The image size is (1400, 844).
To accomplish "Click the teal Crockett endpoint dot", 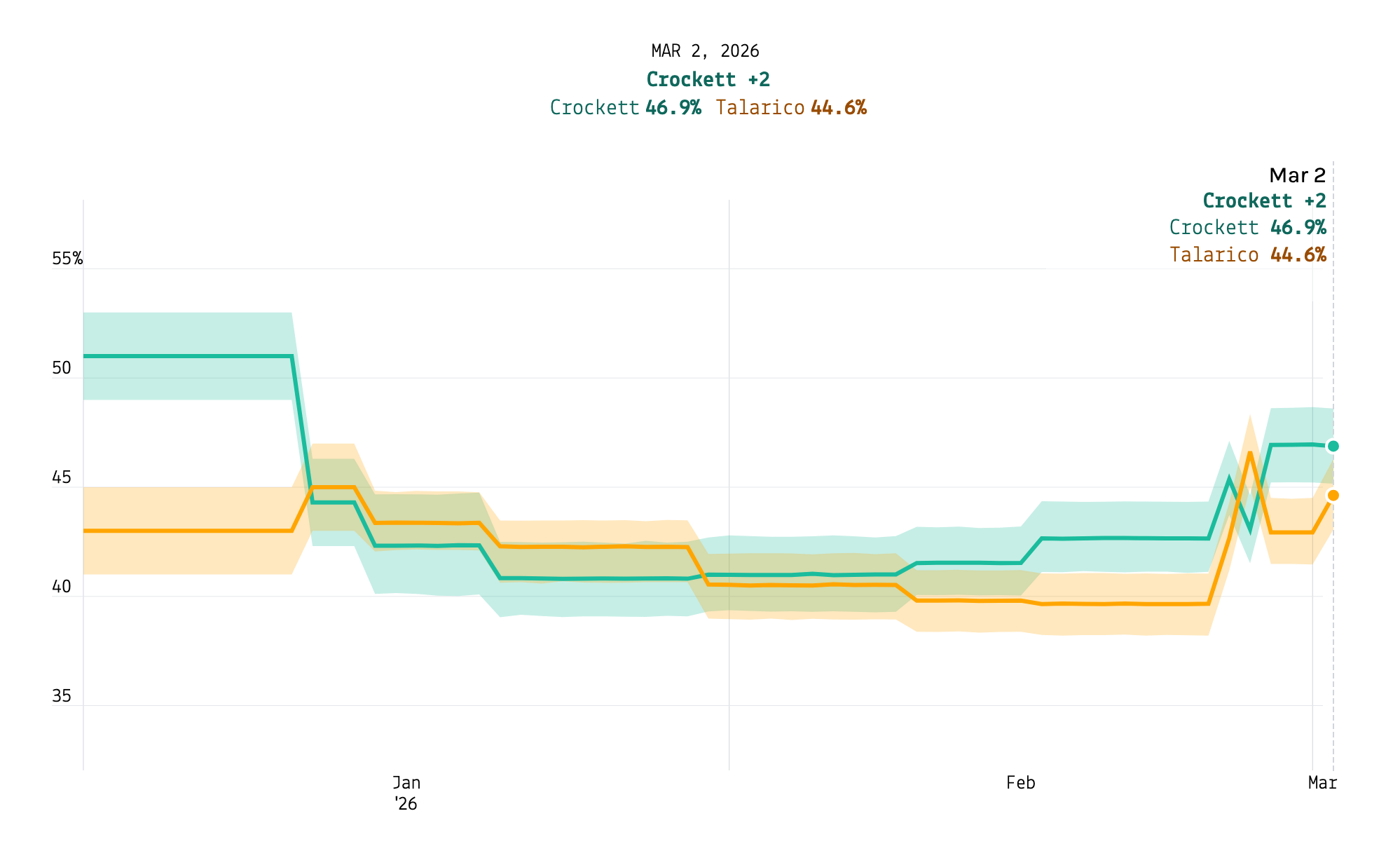I will point(1333,447).
